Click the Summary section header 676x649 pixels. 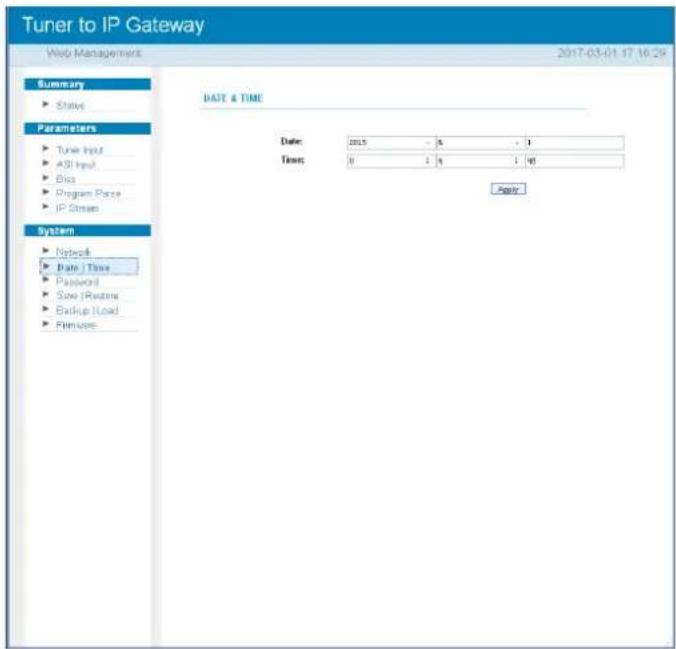pyautogui.click(x=88, y=84)
